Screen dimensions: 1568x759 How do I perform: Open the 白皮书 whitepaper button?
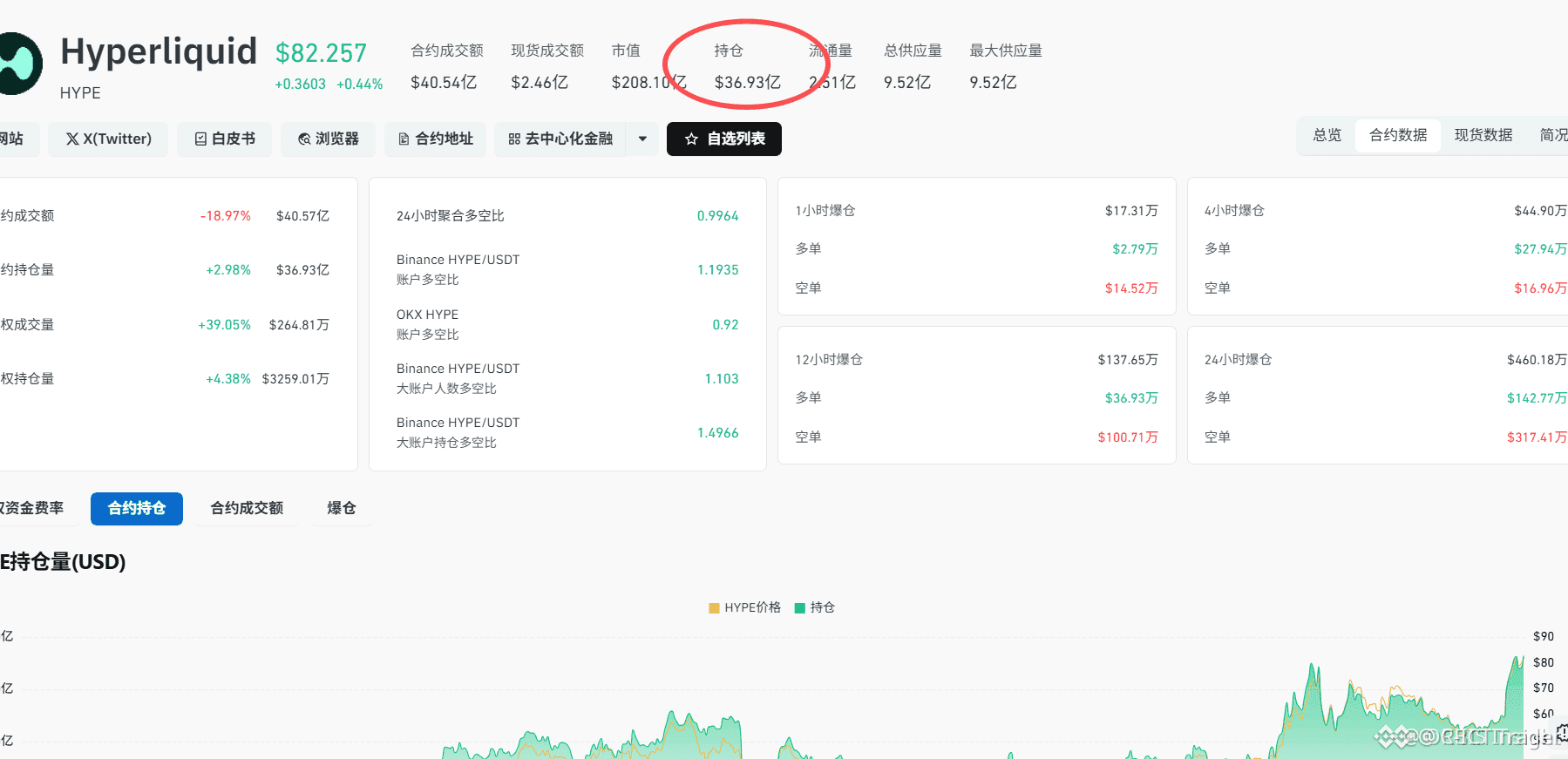pyautogui.click(x=225, y=139)
